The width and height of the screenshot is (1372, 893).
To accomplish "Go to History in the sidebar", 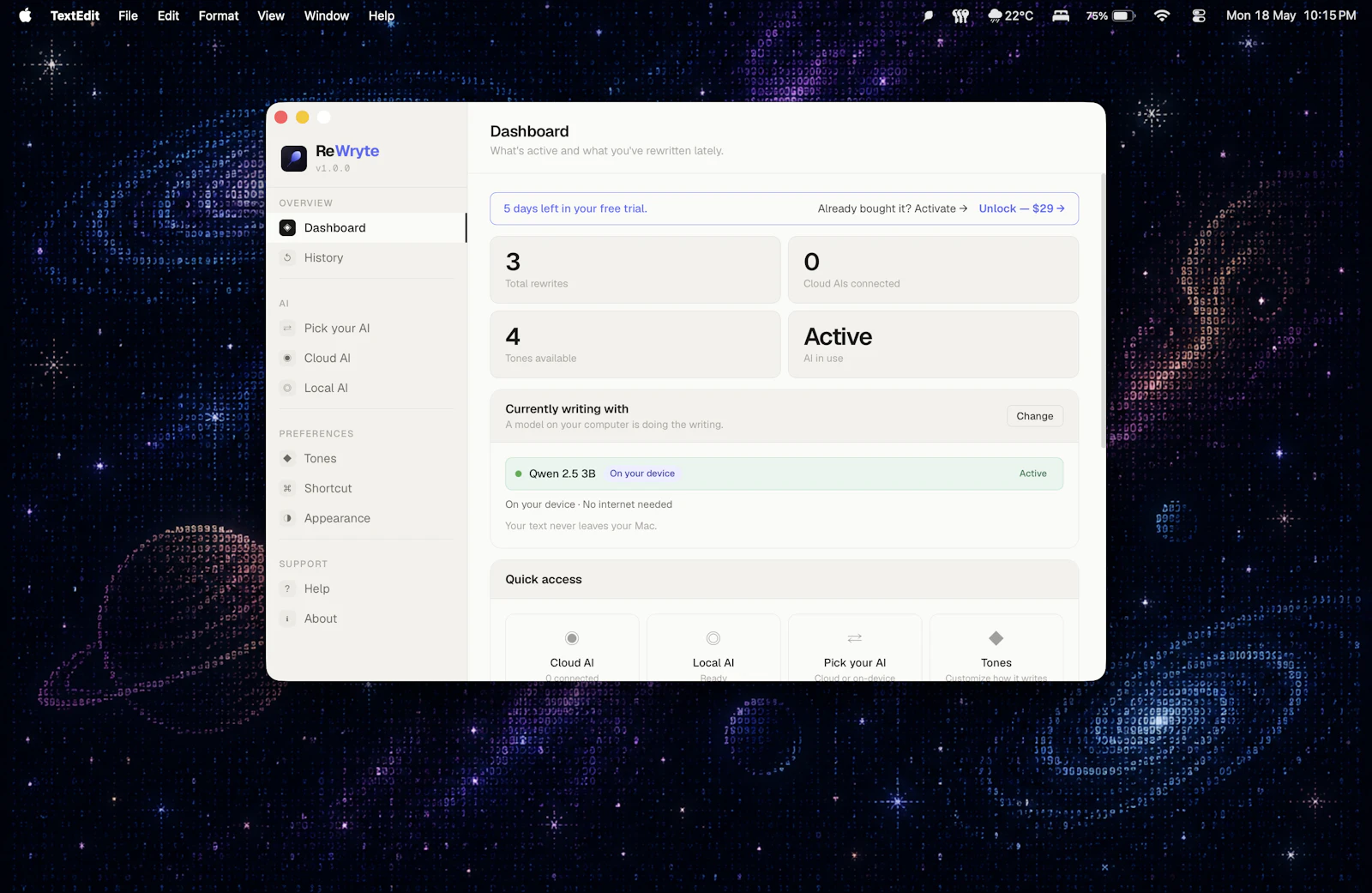I will point(367,257).
